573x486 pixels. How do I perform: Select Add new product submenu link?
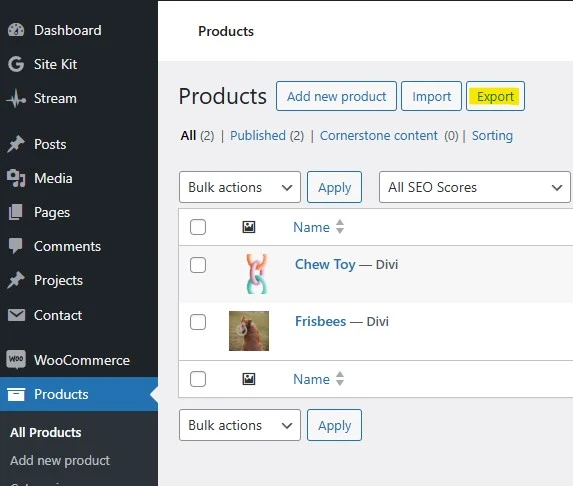(60, 460)
